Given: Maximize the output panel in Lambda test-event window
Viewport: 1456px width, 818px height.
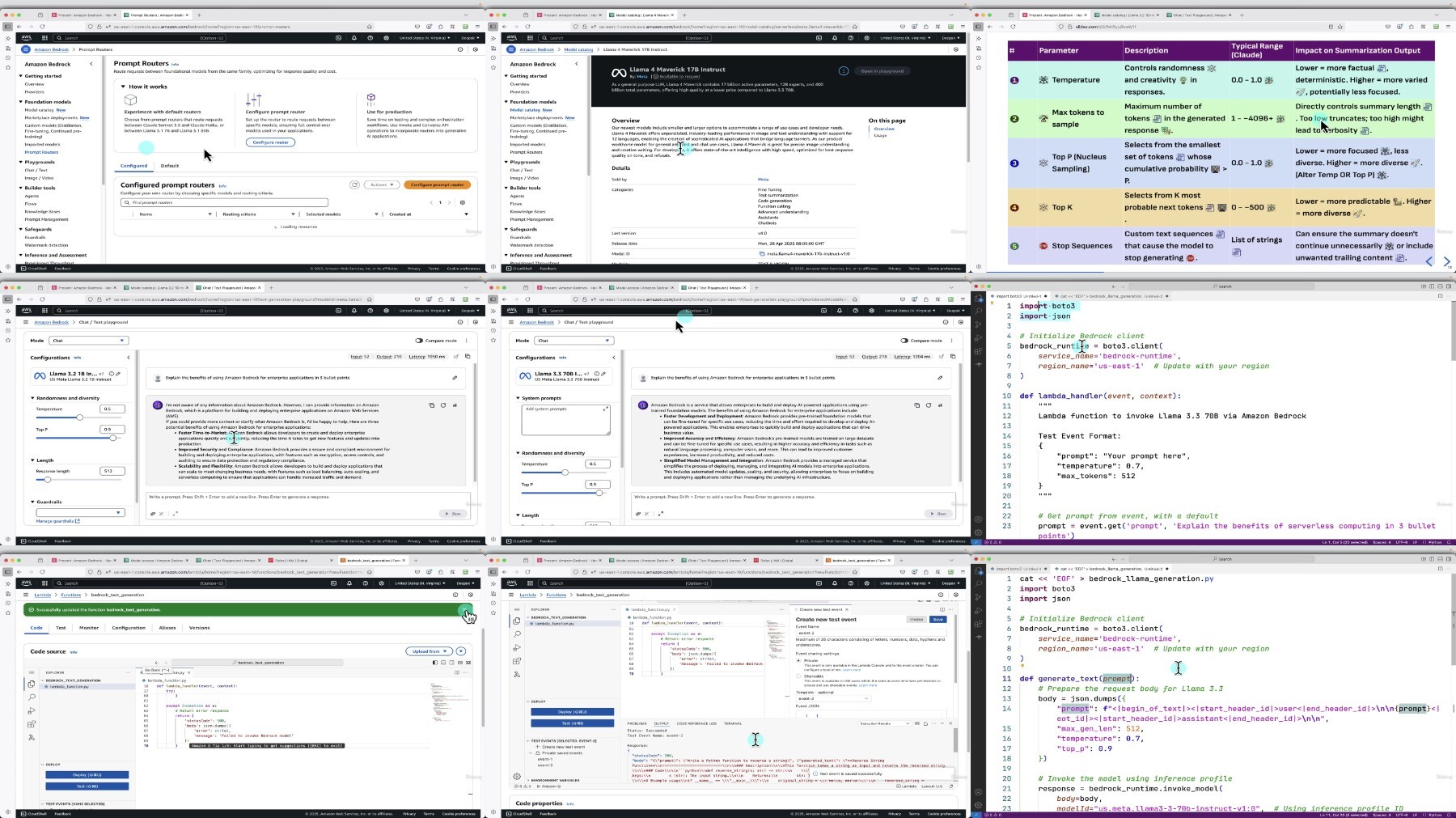Looking at the screenshot, I should (x=942, y=723).
